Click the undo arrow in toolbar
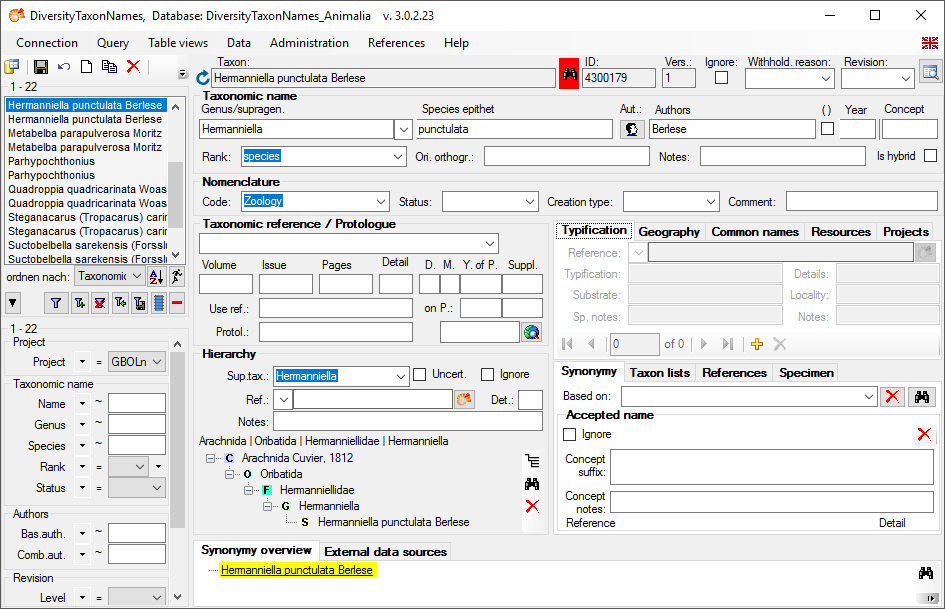945x609 pixels. pyautogui.click(x=64, y=67)
